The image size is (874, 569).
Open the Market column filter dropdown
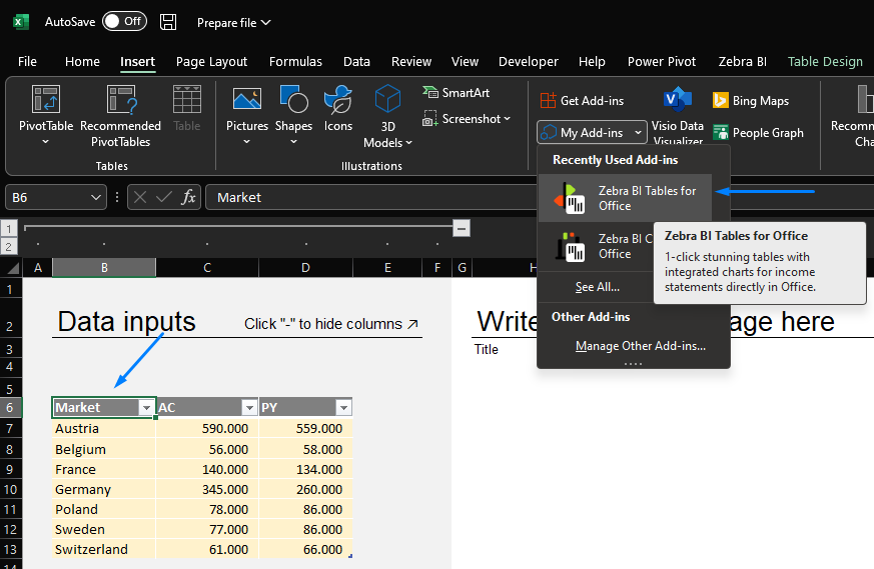click(147, 408)
